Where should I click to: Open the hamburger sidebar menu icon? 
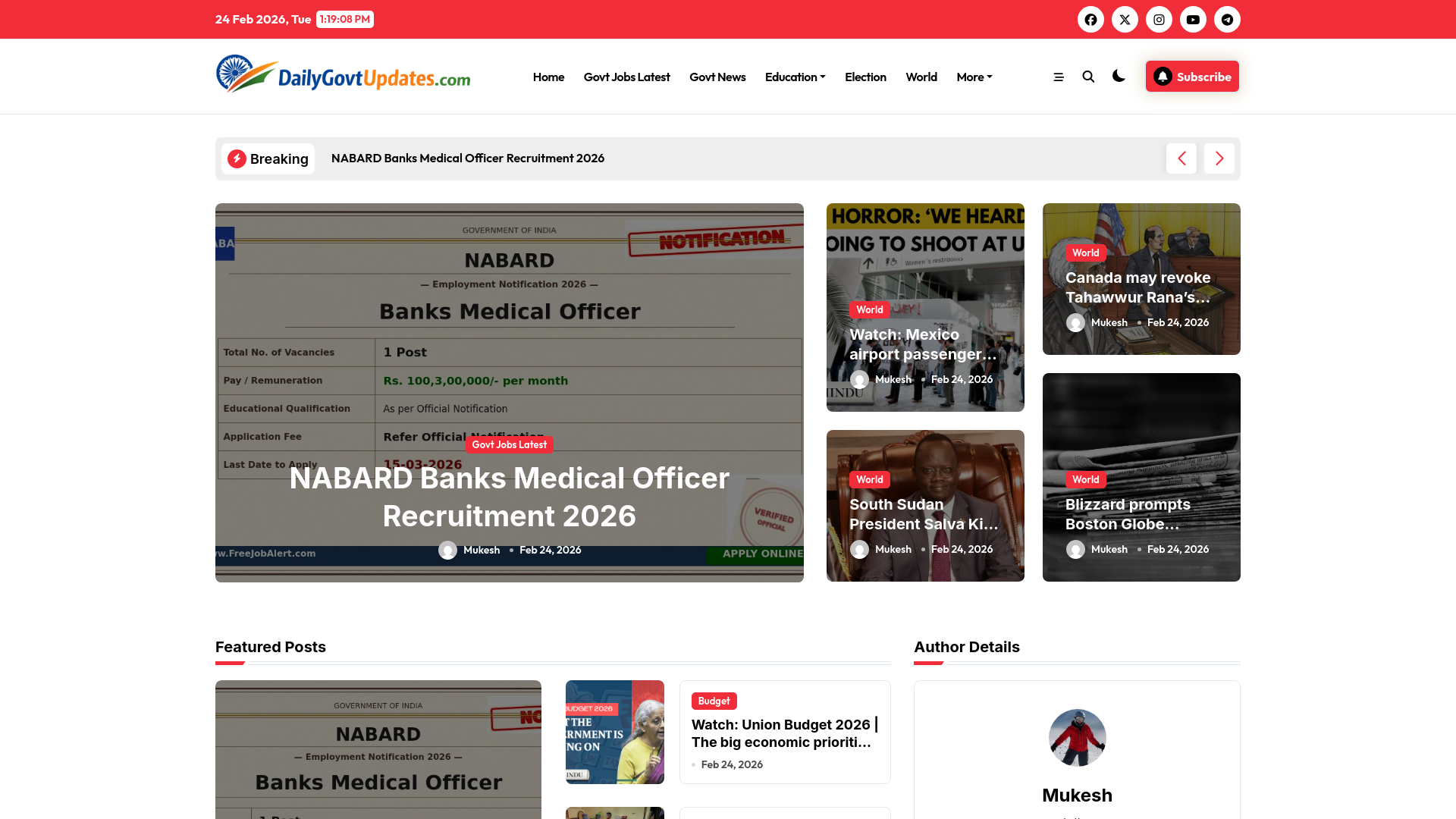coord(1059,77)
